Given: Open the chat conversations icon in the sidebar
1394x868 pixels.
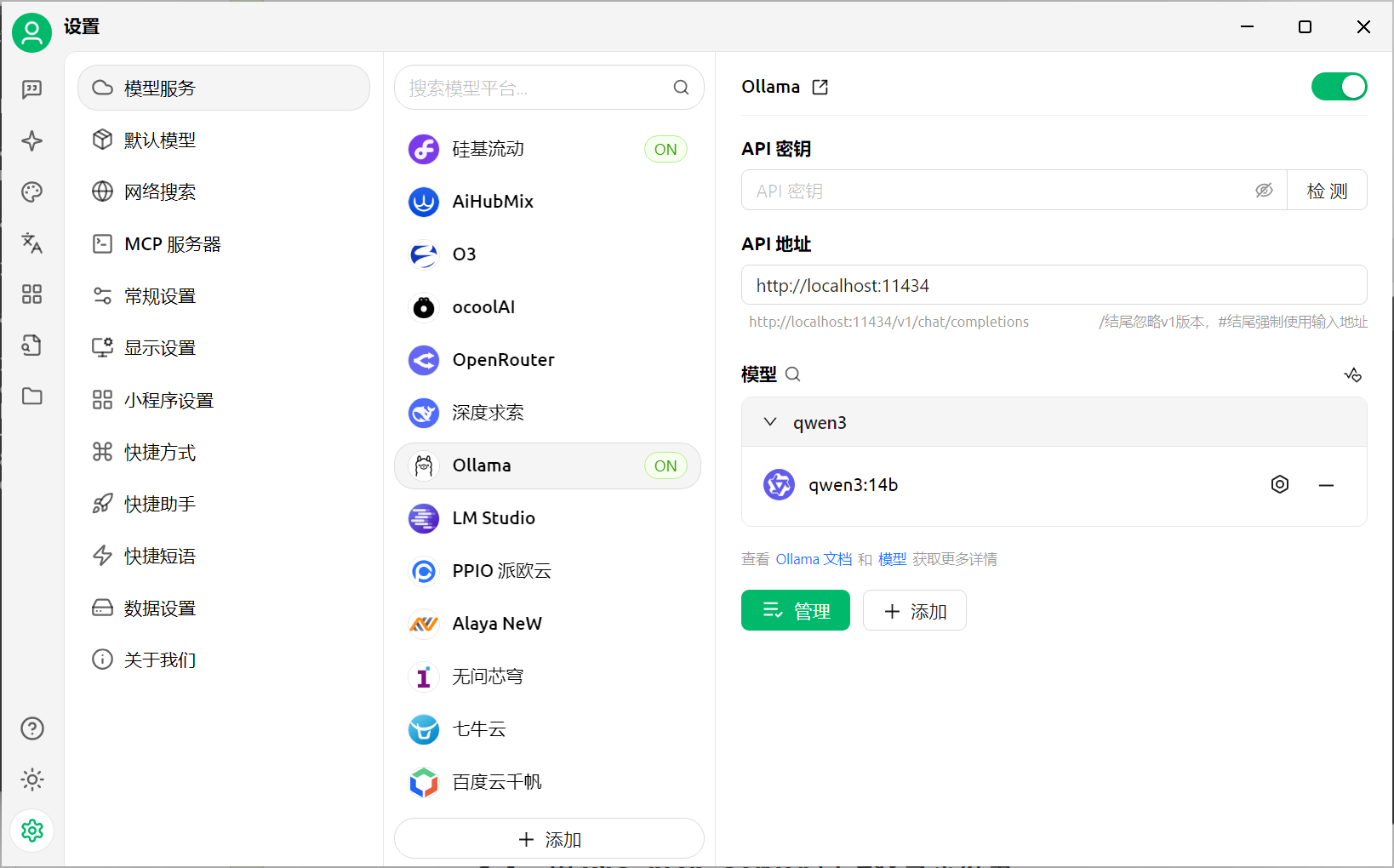Looking at the screenshot, I should click(x=31, y=89).
